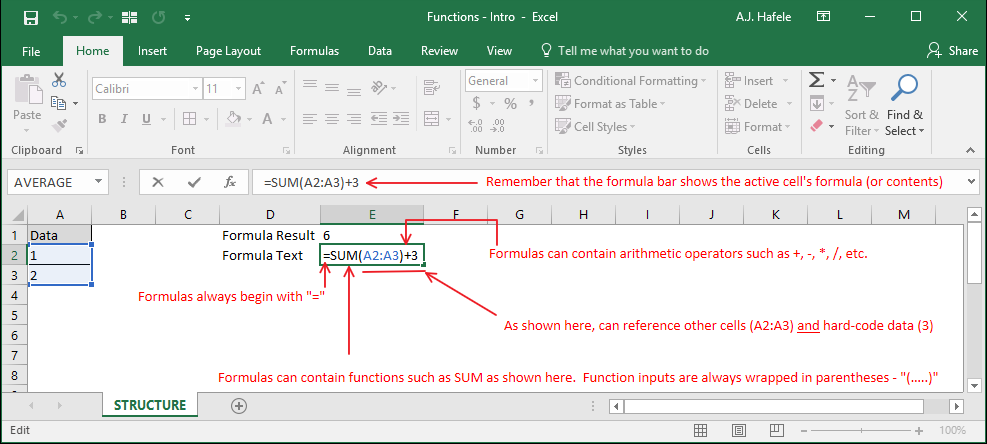
Task: Expand the Conditional Formatting menu
Action: pos(631,81)
